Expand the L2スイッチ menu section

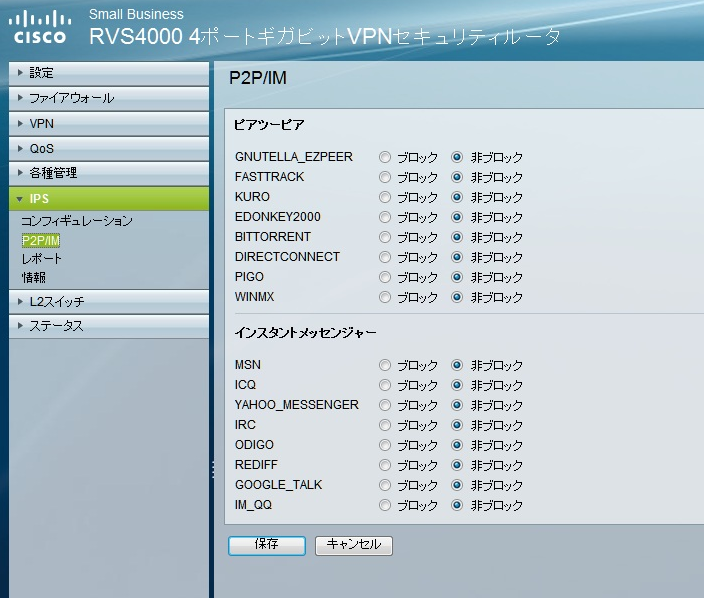click(109, 302)
